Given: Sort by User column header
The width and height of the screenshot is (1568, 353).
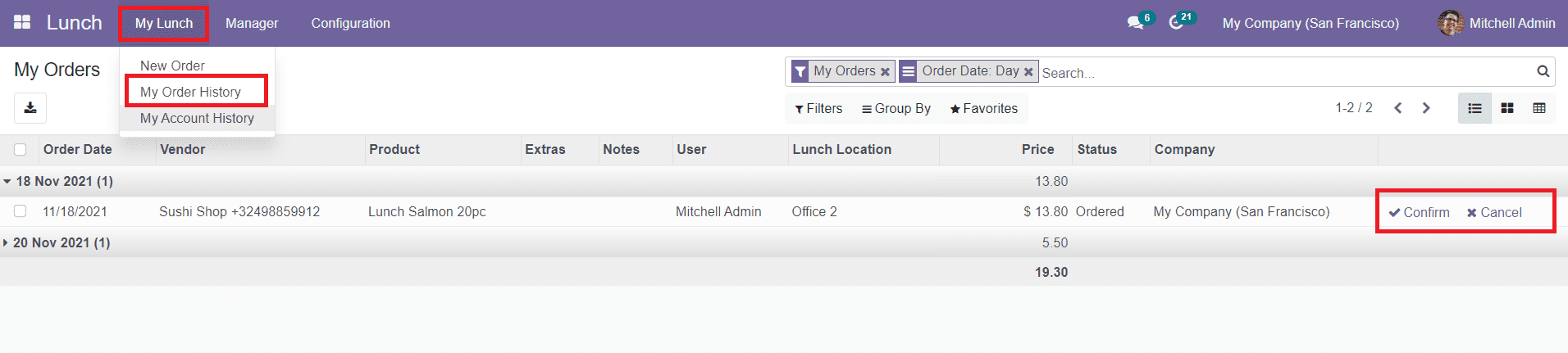Looking at the screenshot, I should (691, 149).
